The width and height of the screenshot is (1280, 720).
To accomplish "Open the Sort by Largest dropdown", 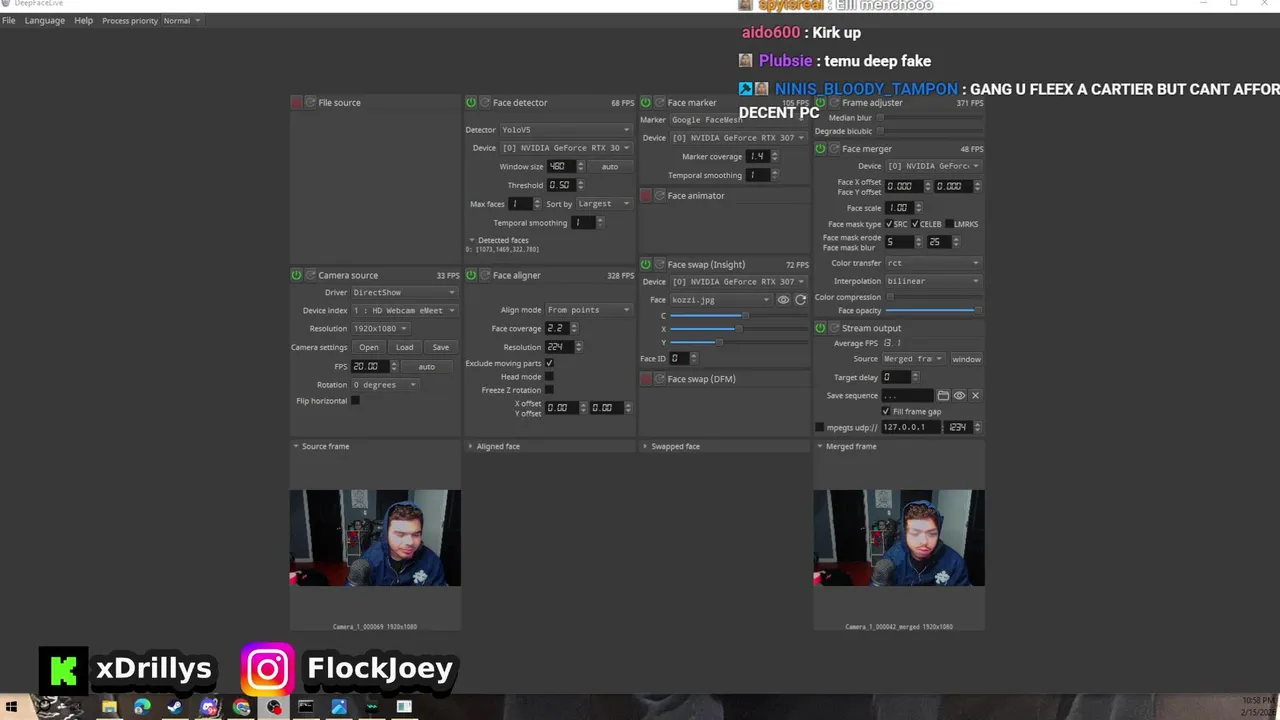I will [x=604, y=204].
